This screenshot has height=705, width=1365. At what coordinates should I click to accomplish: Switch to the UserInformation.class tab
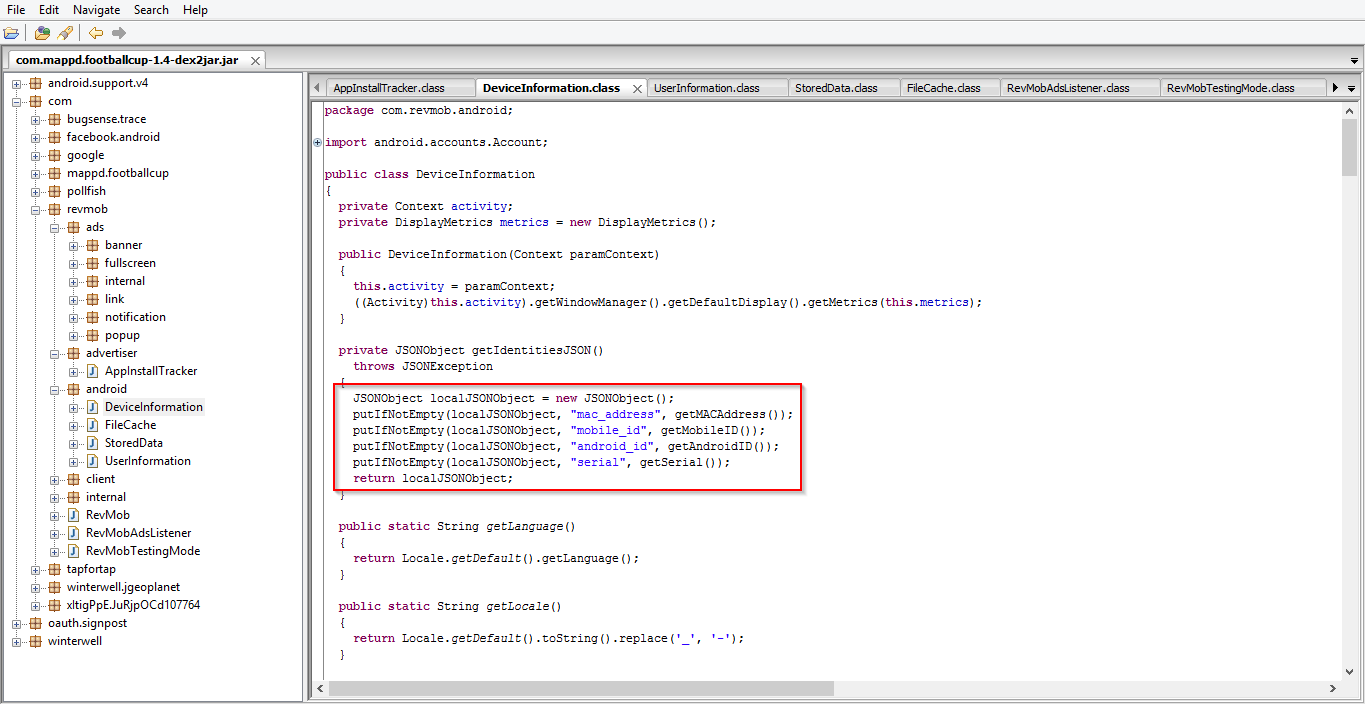(706, 88)
